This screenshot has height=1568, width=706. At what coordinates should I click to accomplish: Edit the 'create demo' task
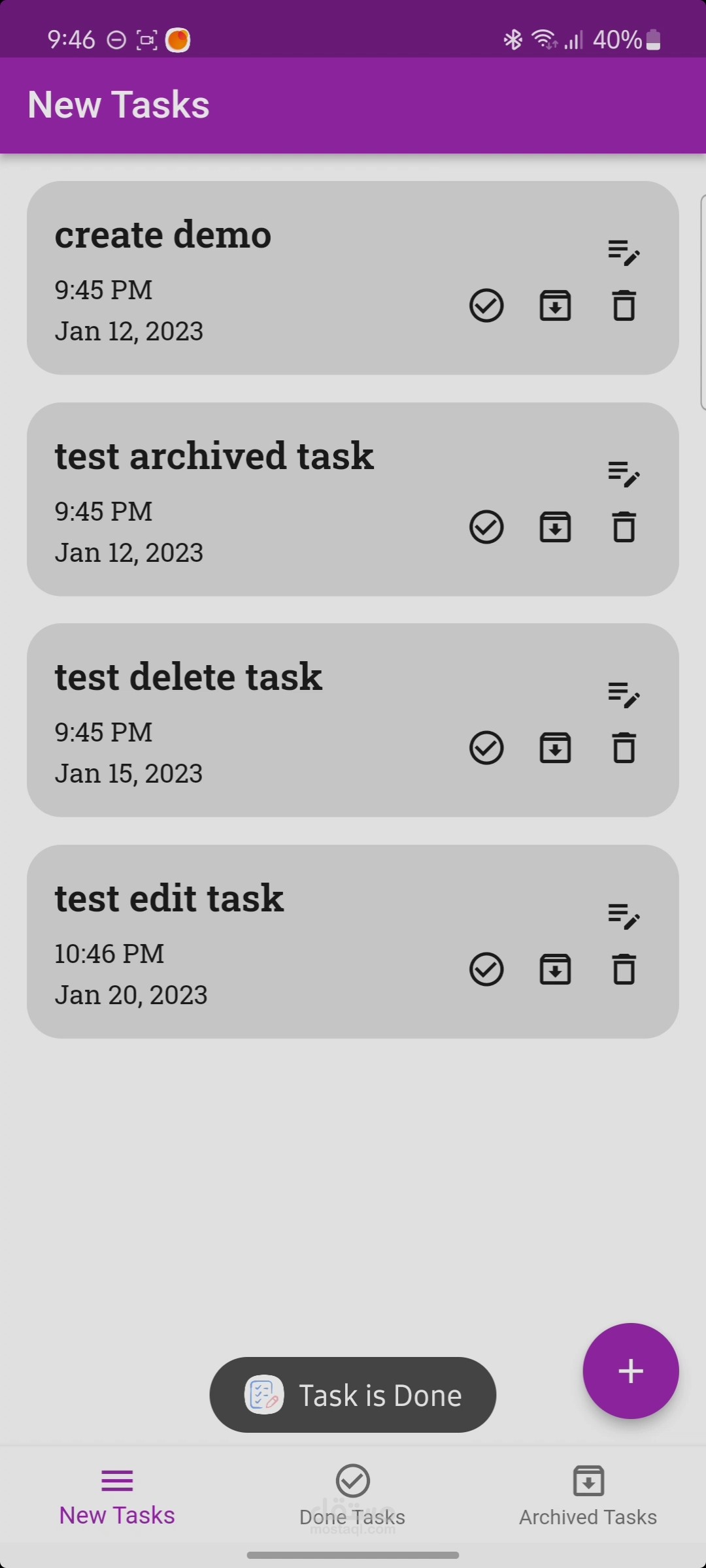coord(623,252)
